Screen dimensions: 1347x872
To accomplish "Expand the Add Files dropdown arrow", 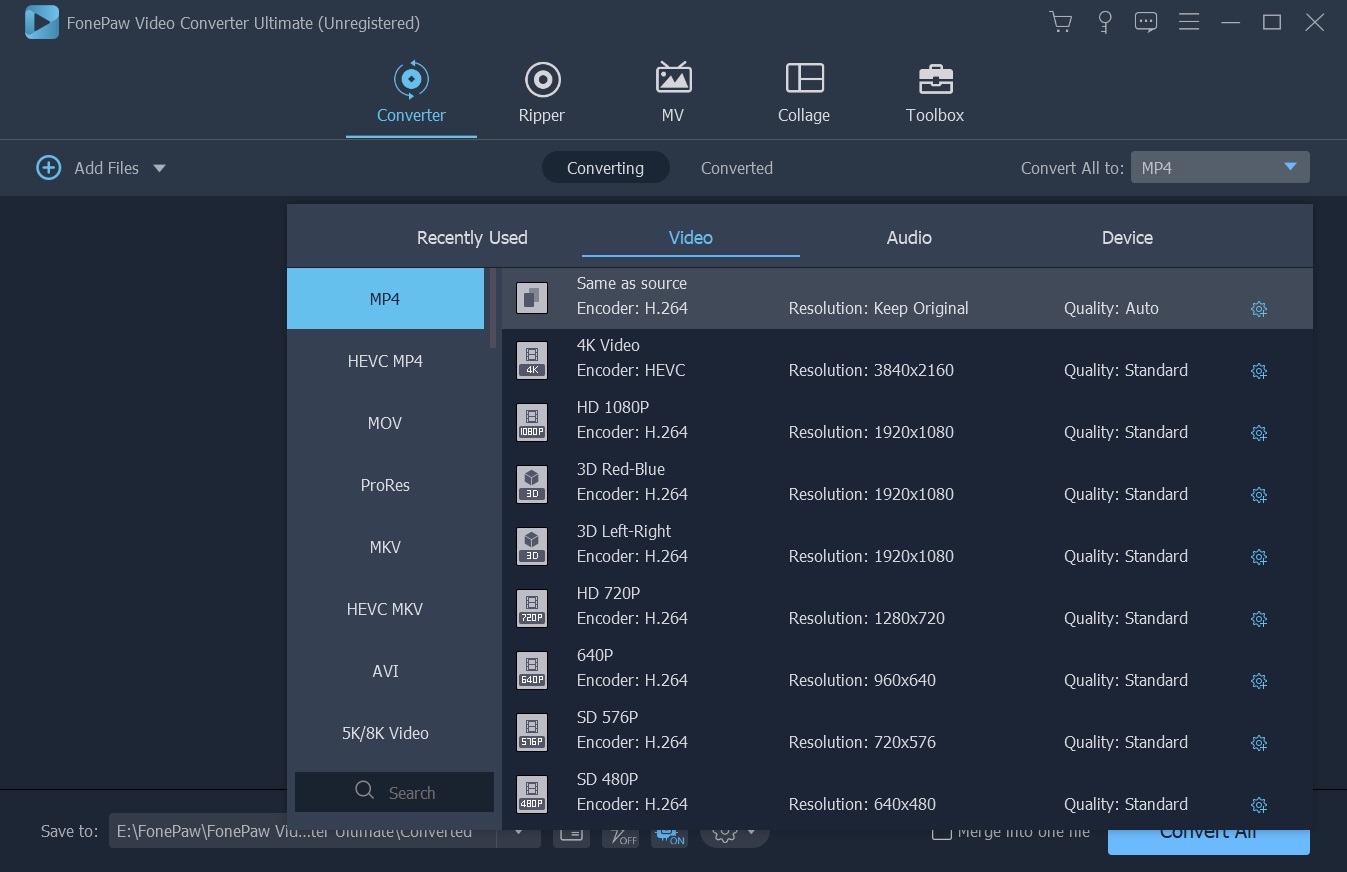I will (159, 168).
